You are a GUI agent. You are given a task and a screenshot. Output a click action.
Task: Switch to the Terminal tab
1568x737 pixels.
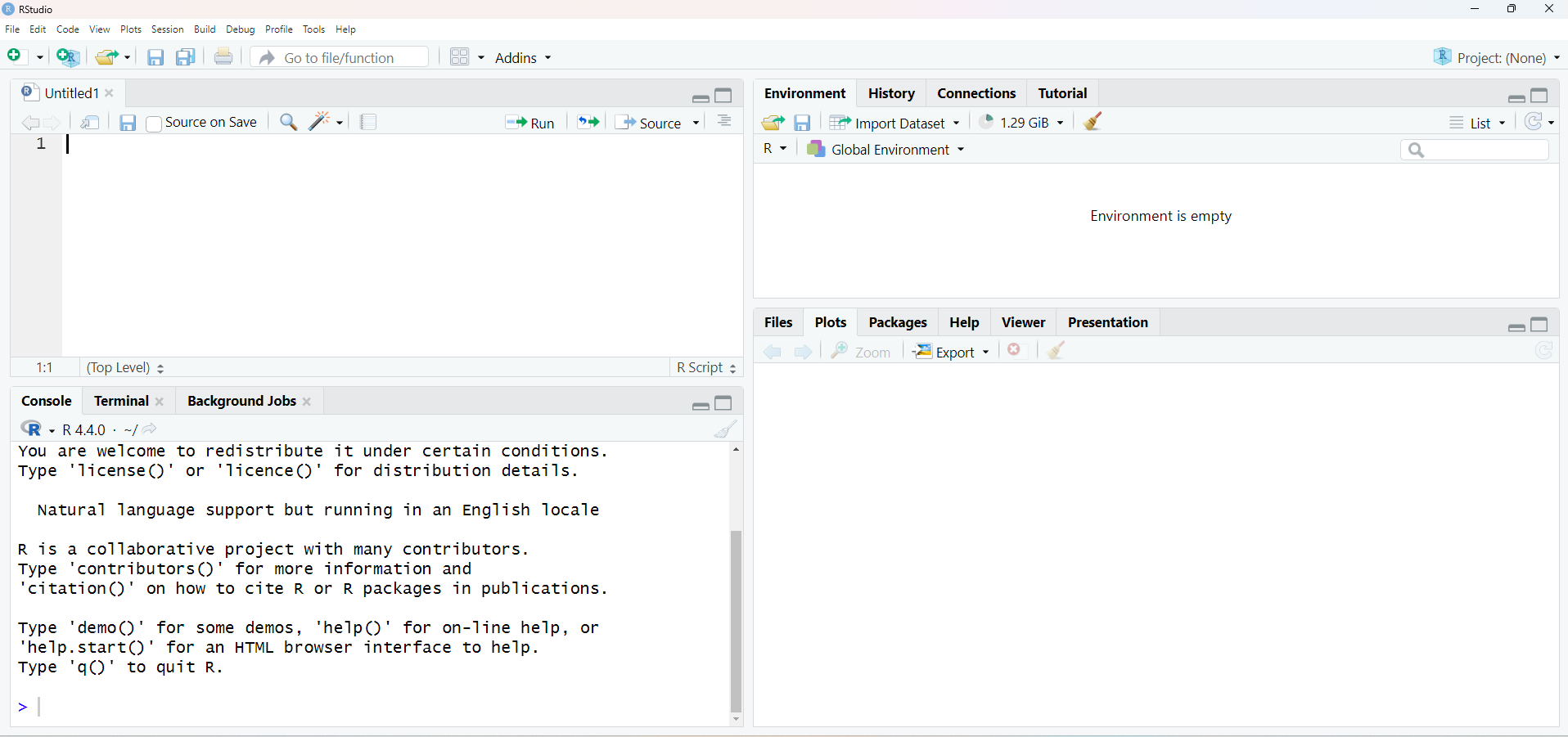121,401
